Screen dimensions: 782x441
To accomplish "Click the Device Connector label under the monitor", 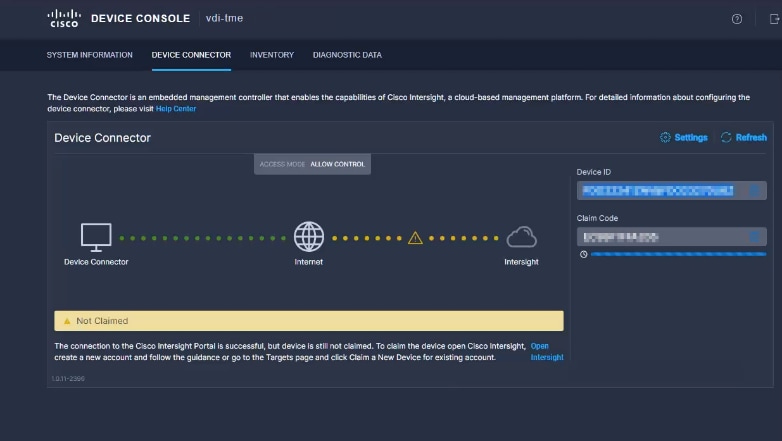I will point(96,262).
